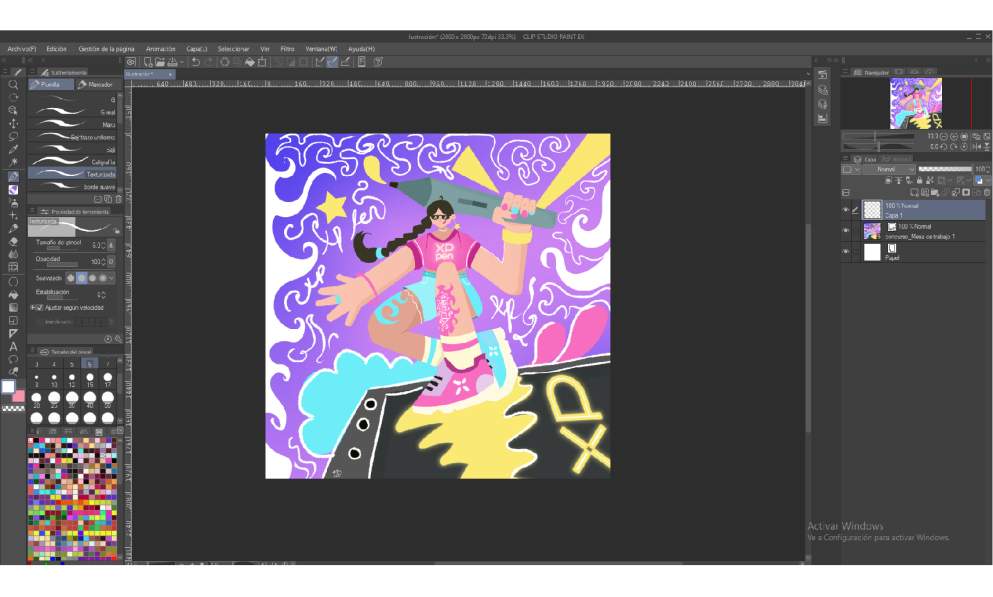Zoom in using the Navigator plus icon

point(954,136)
